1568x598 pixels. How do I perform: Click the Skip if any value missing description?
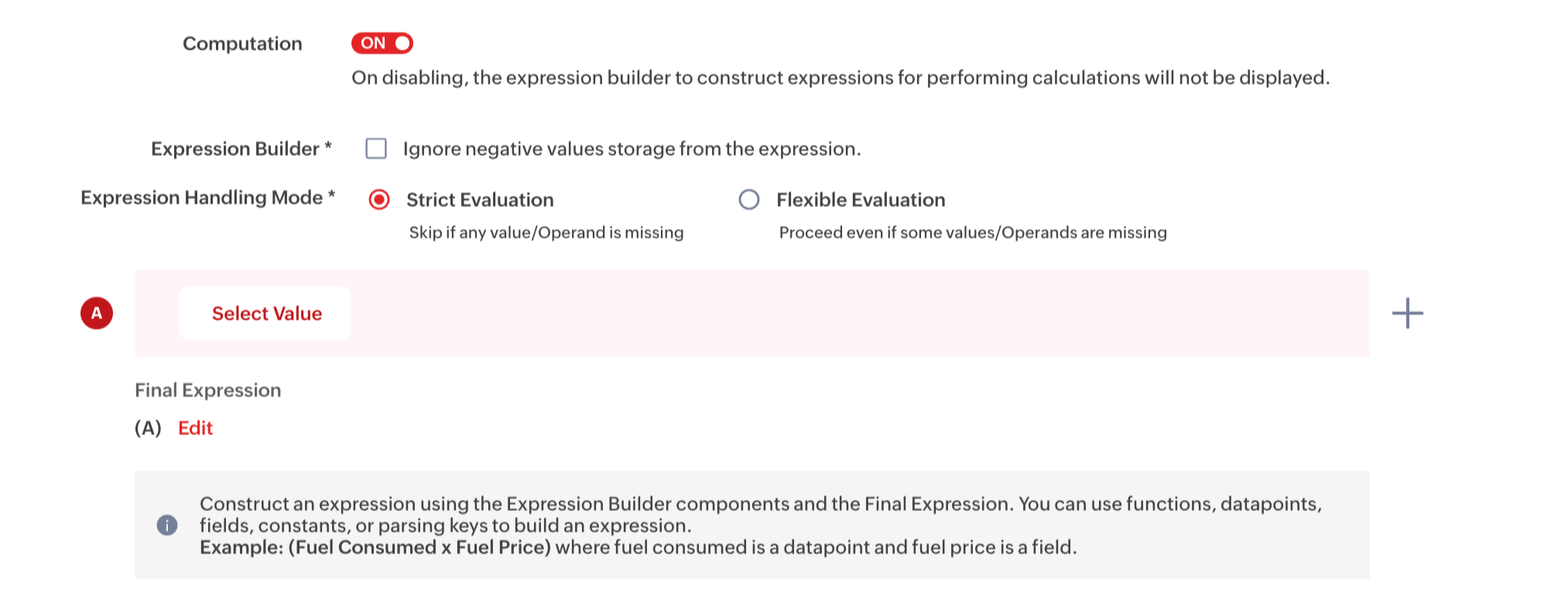[546, 232]
